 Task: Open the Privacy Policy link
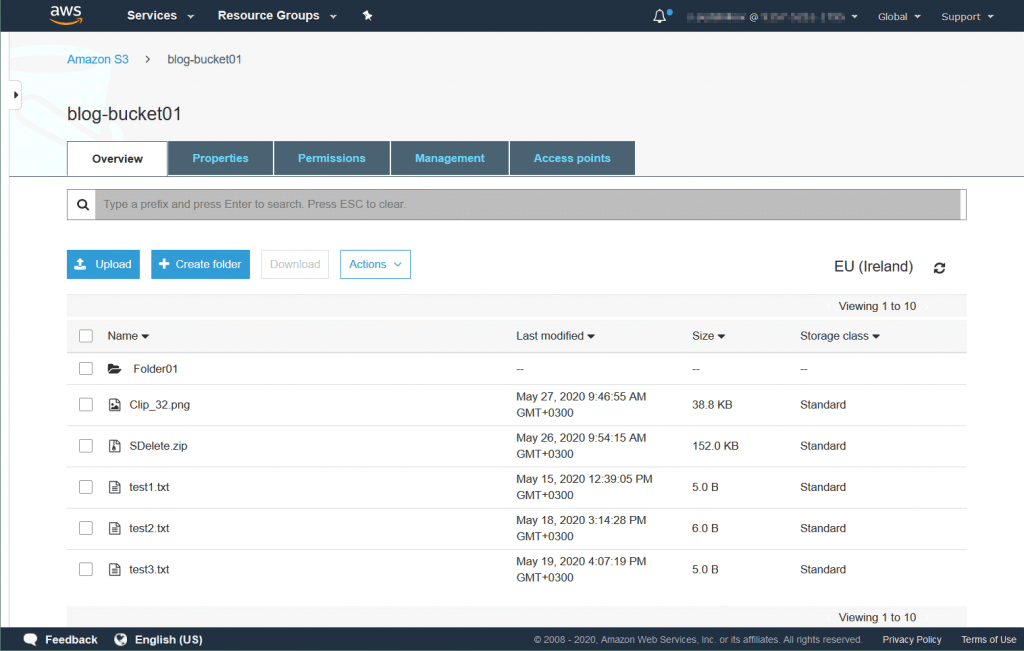(911, 639)
